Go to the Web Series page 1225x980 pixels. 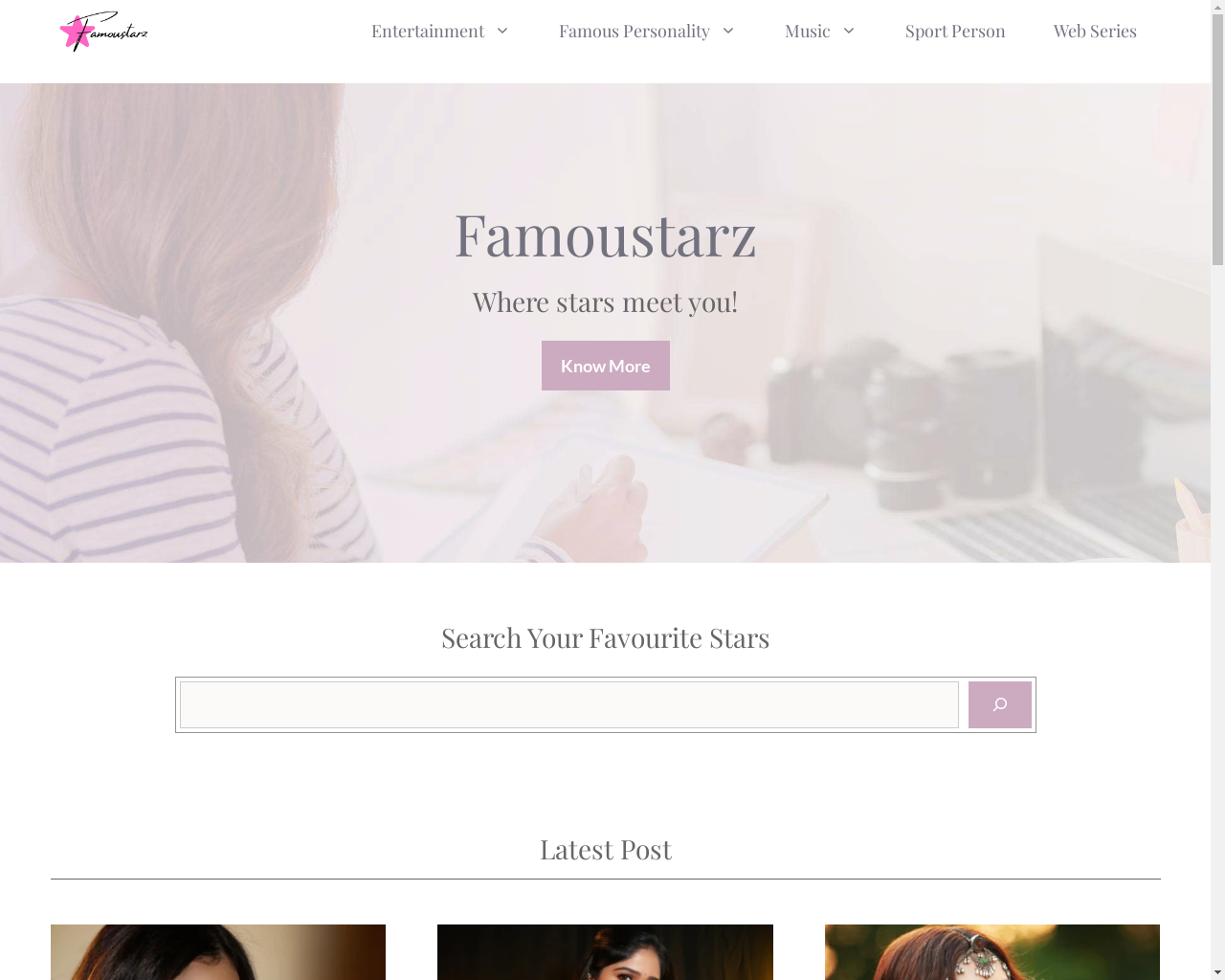(1095, 32)
